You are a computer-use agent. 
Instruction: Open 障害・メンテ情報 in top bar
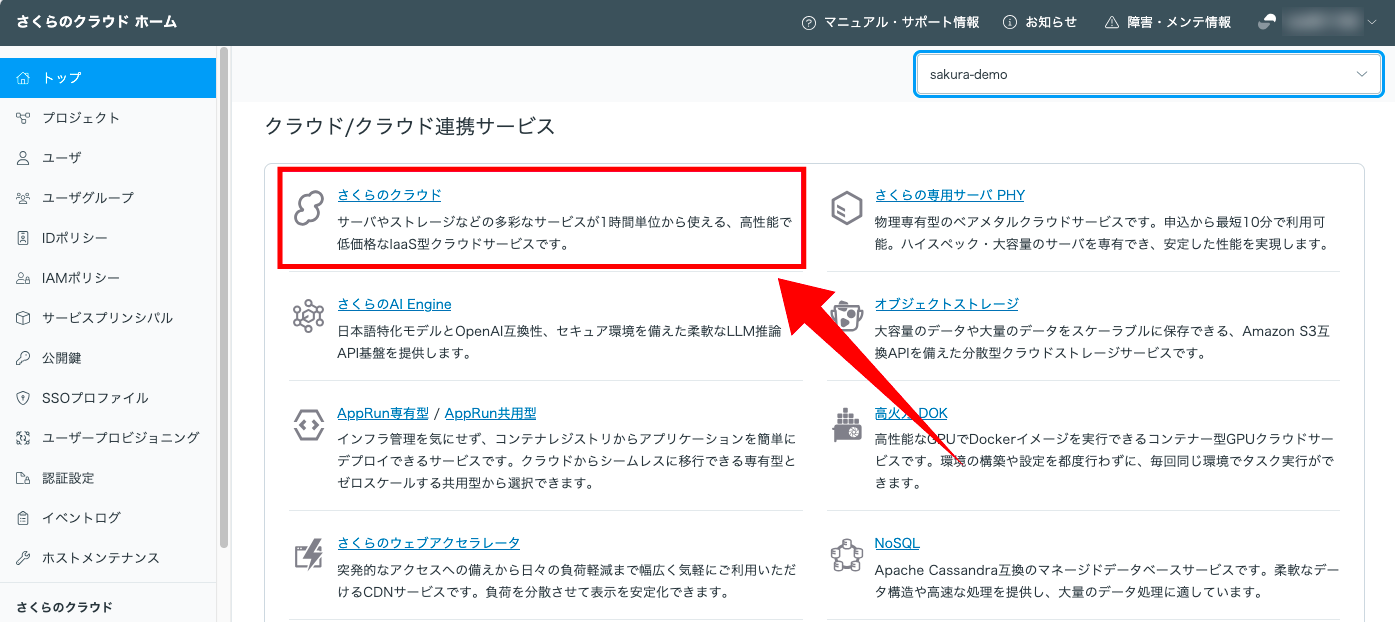(1167, 22)
